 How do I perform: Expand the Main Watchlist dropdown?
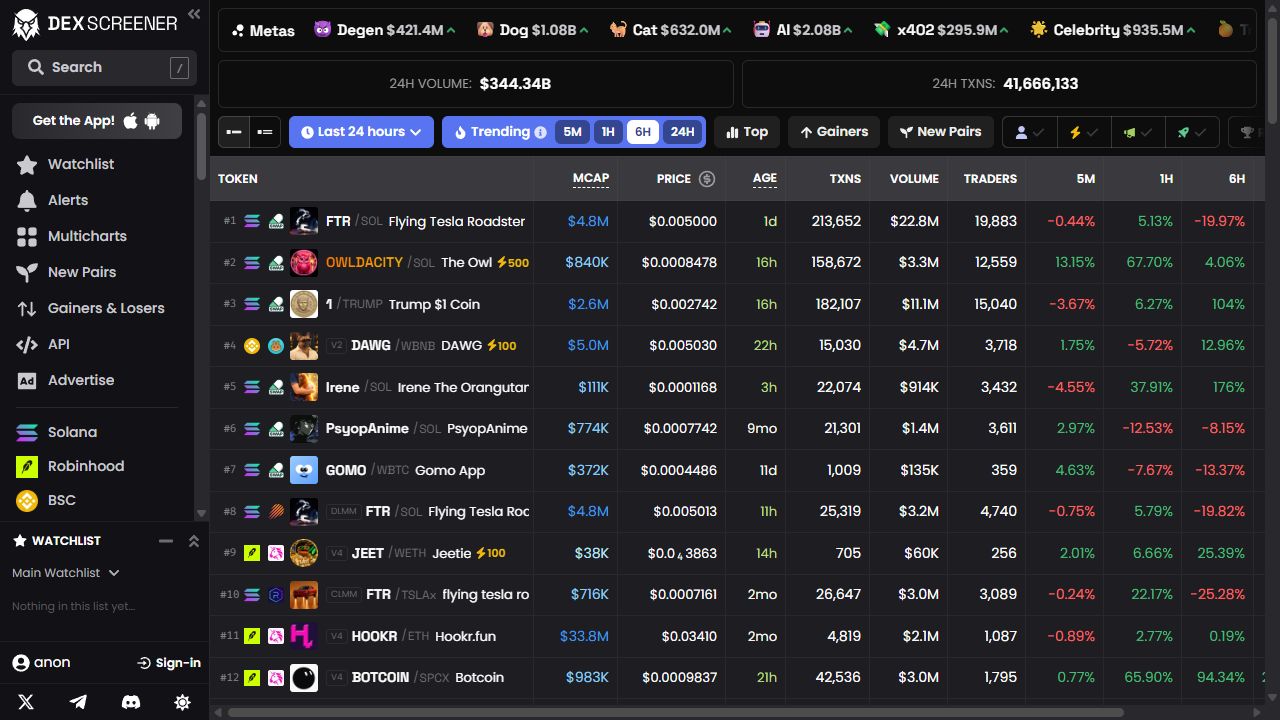(66, 573)
